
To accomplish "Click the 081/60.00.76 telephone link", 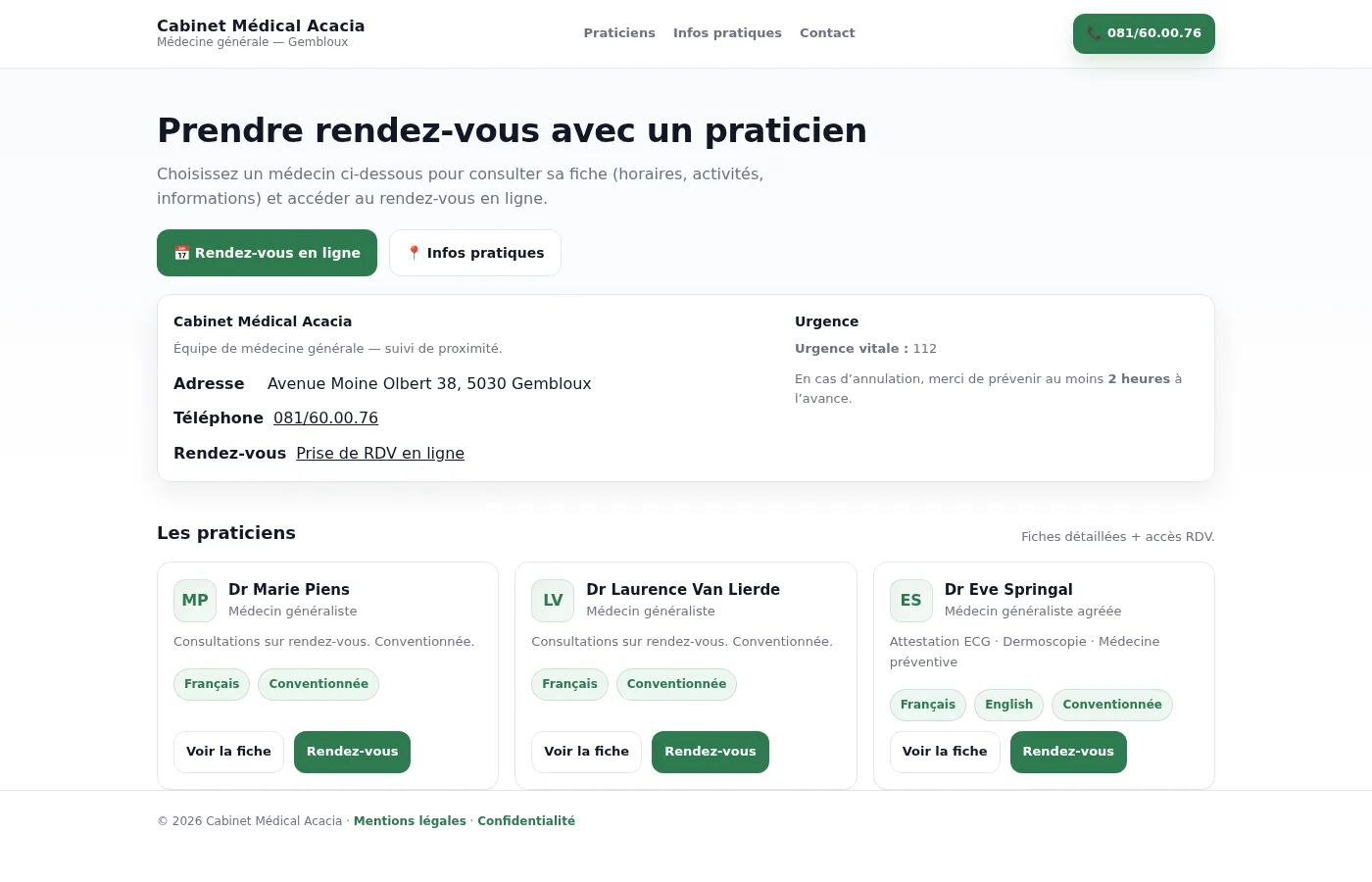I will pos(325,417).
